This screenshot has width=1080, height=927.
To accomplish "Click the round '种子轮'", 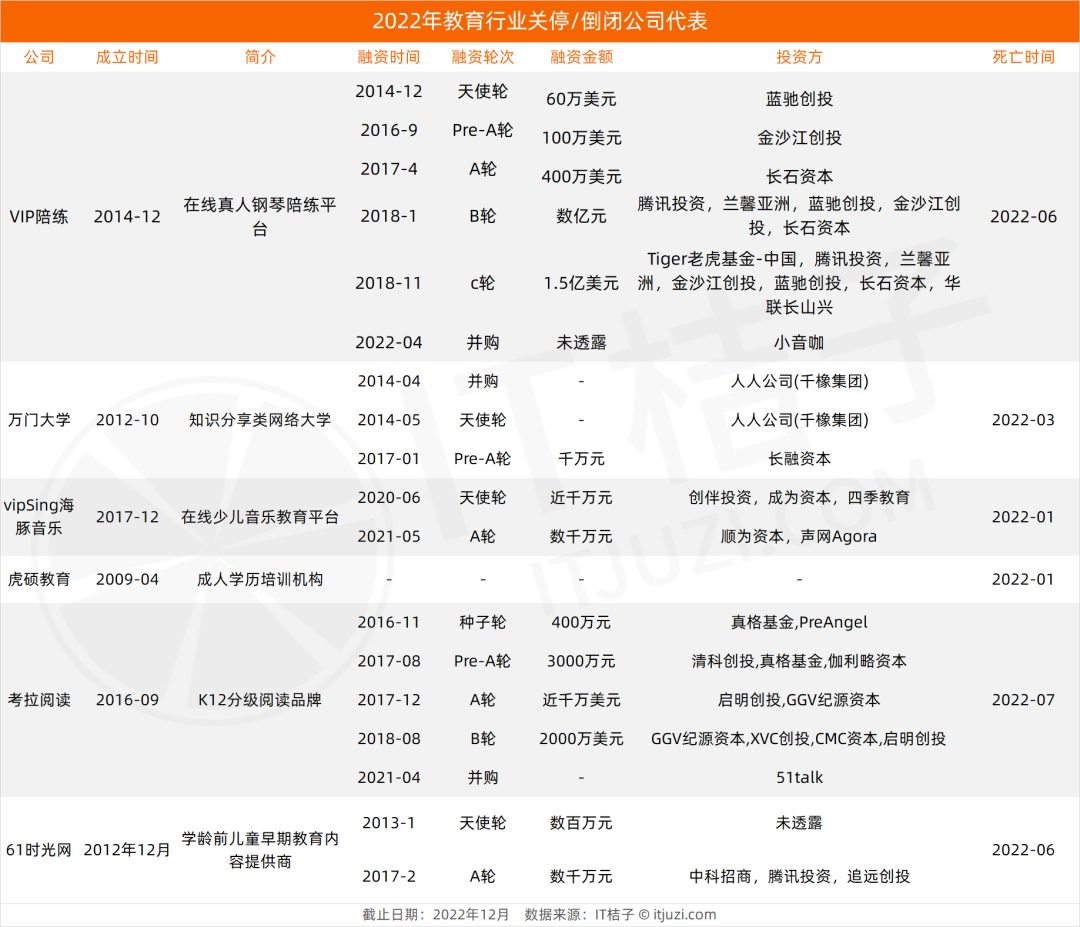I will click(x=482, y=622).
